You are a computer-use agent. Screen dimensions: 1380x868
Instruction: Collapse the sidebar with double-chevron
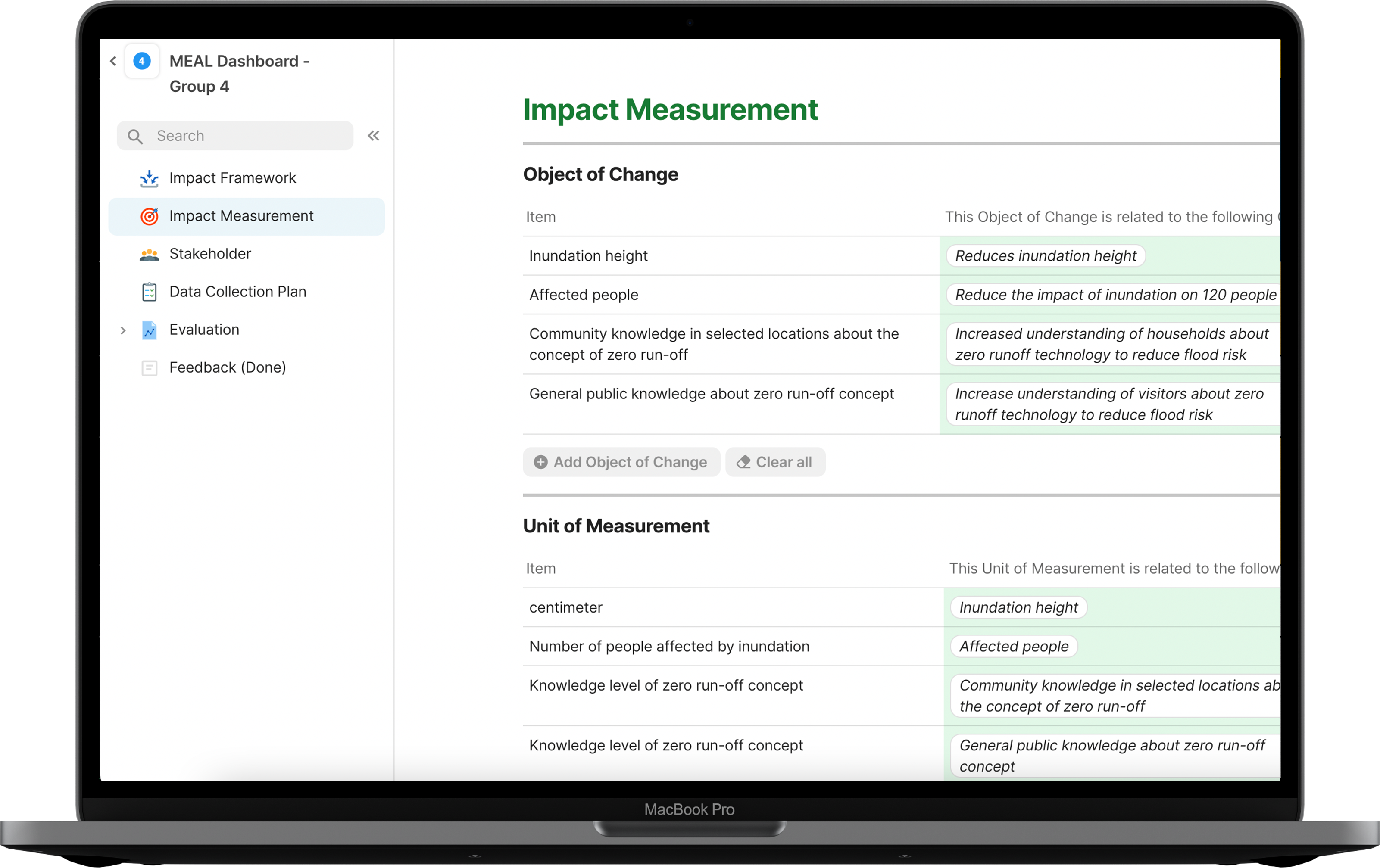[374, 136]
